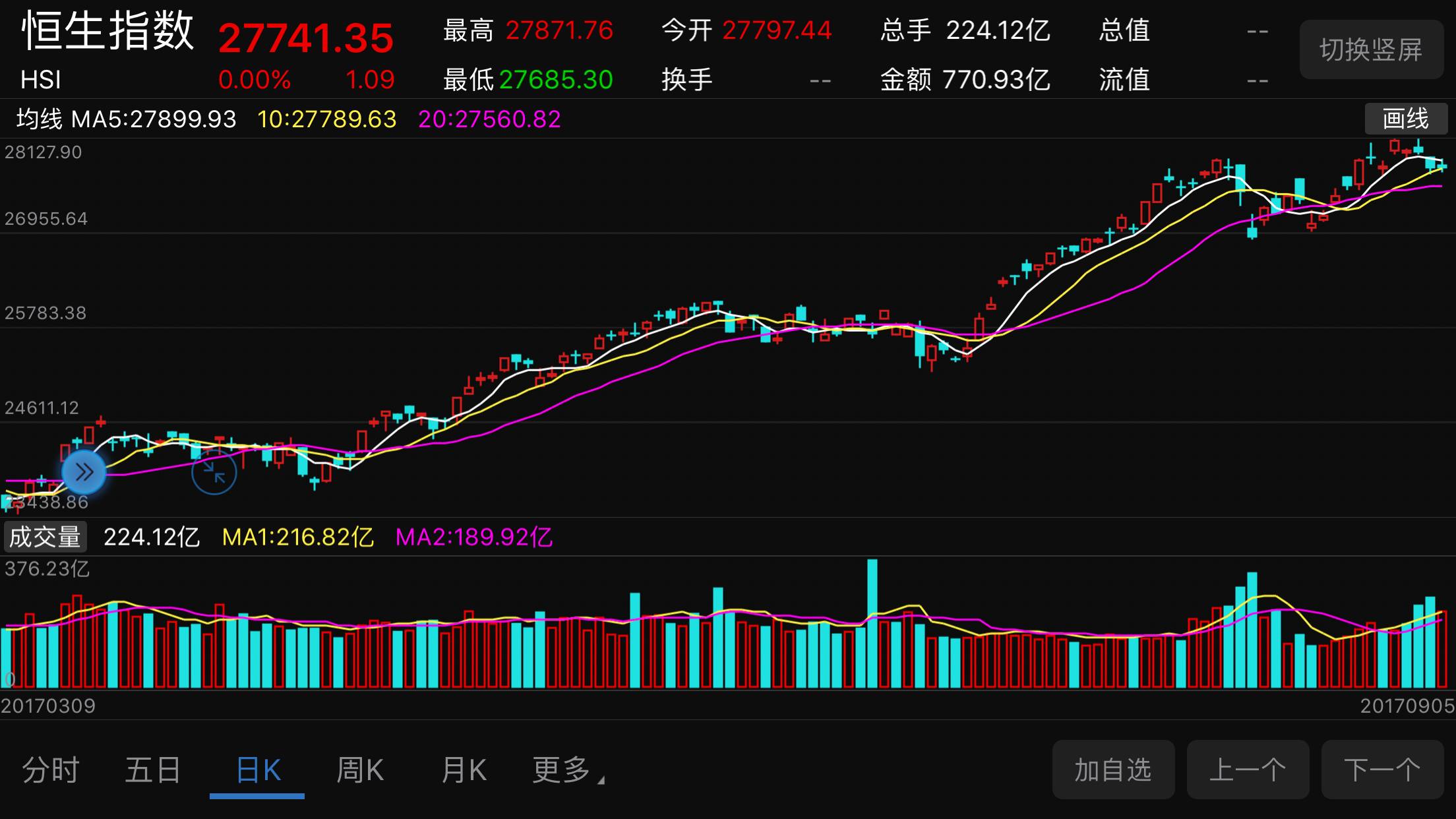Viewport: 1456px width, 819px height.
Task: Click the 金额 value 770.93亿
Action: click(x=996, y=80)
